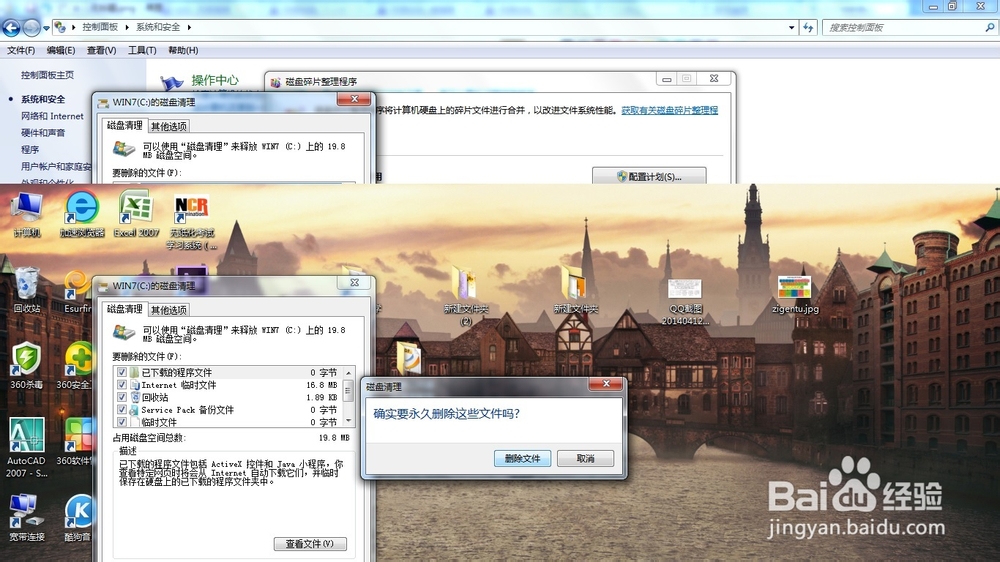Open the 文件(F) menu
The image size is (1000, 562).
click(21, 50)
